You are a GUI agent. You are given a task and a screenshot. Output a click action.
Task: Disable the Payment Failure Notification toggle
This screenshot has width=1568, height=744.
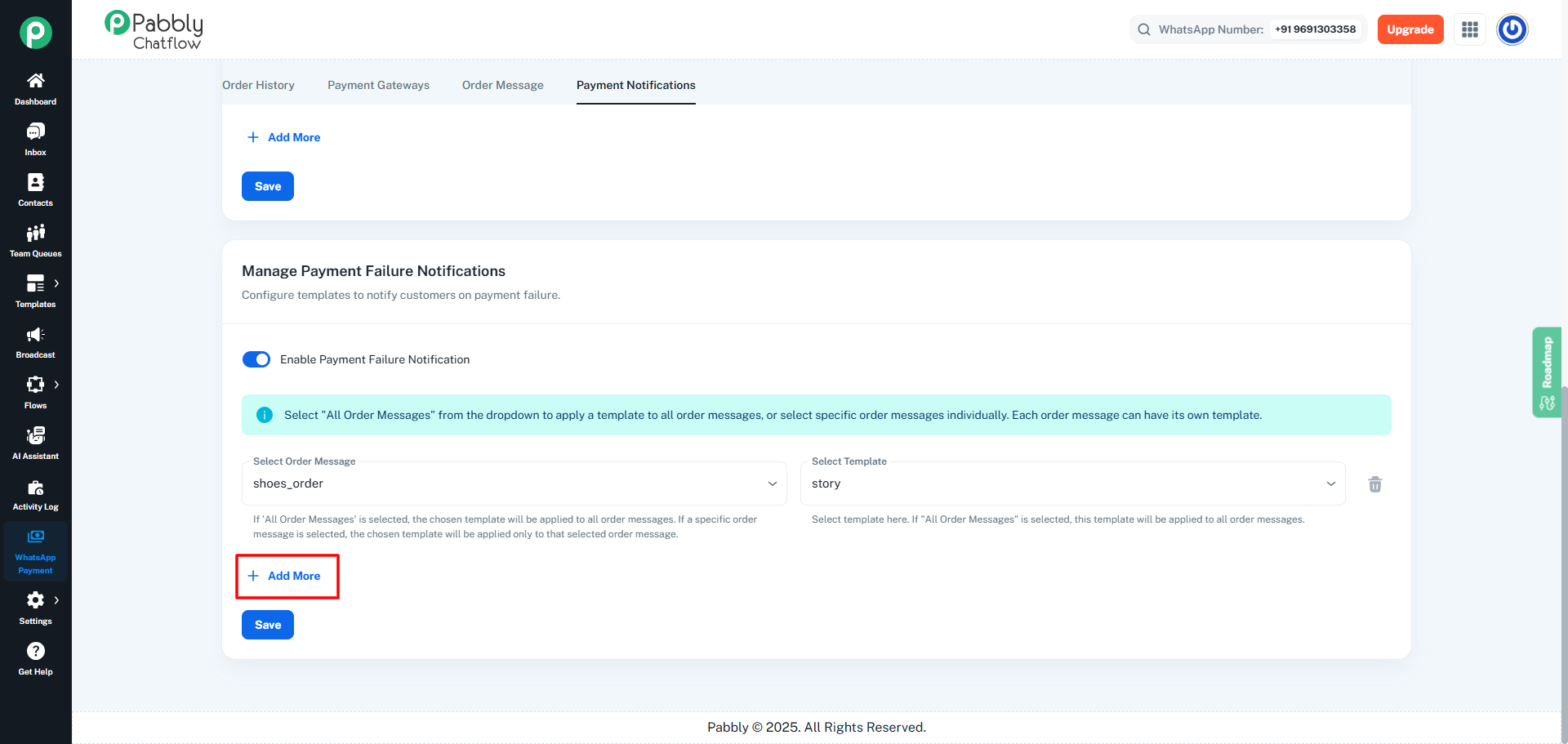coord(256,359)
